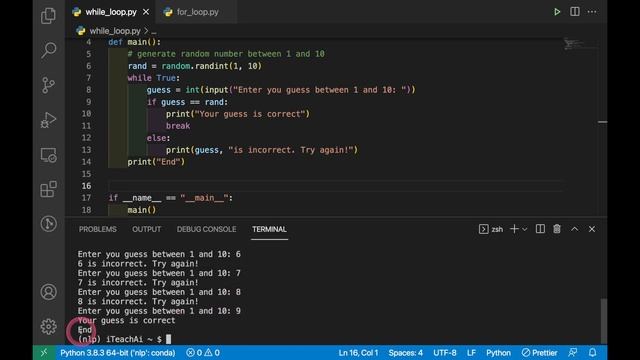Open the feedback icon in the status bar

coord(573,352)
